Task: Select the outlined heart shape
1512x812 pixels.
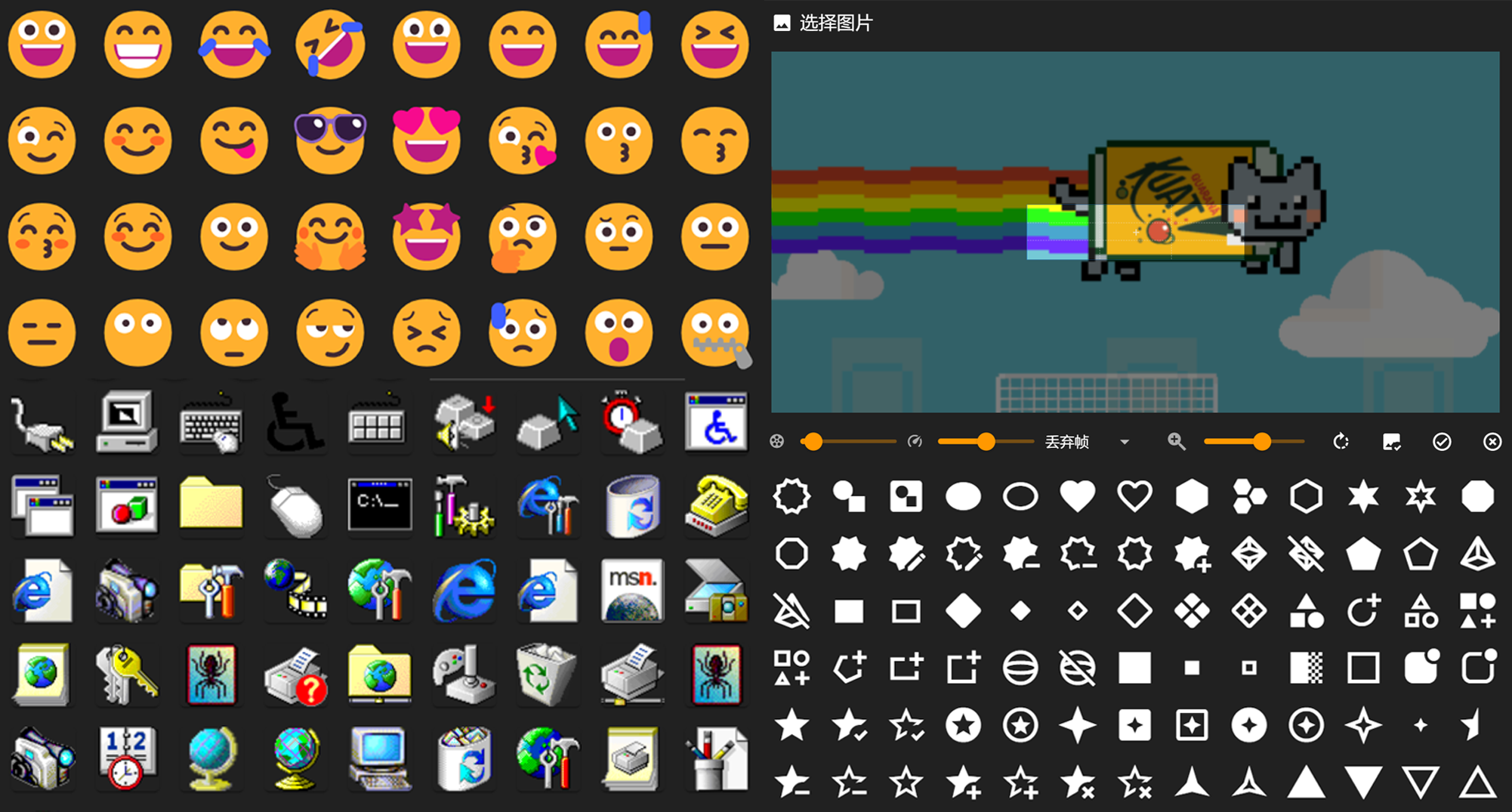Action: 1134,496
